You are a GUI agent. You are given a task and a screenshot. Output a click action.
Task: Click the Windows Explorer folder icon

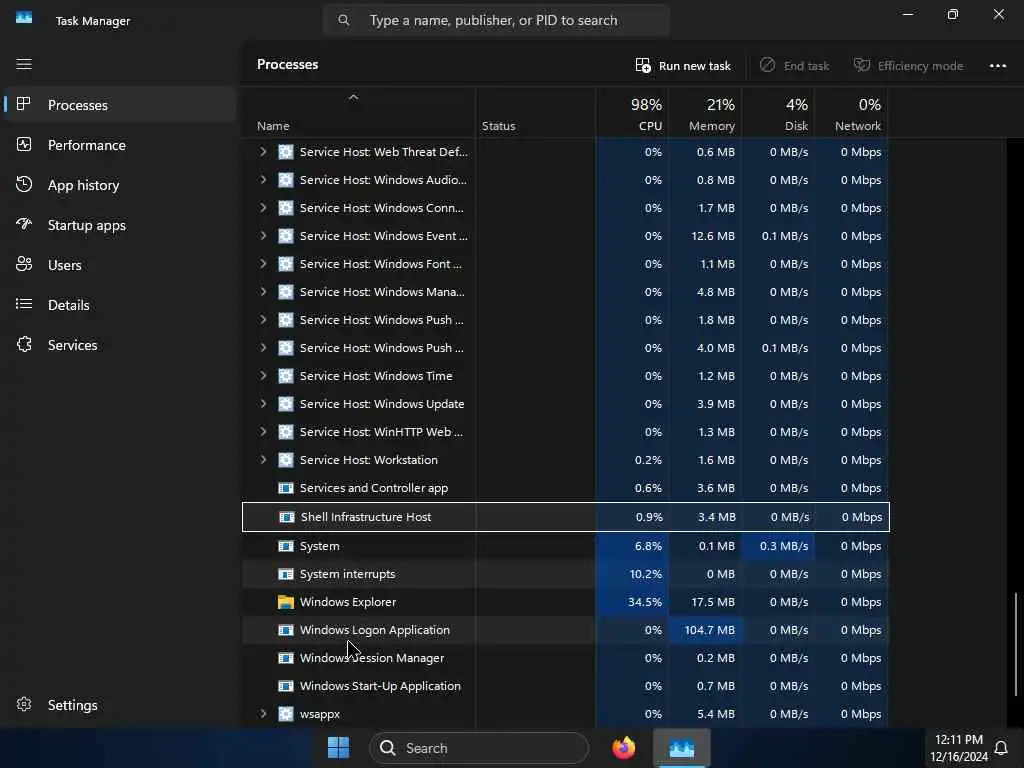[x=285, y=602]
